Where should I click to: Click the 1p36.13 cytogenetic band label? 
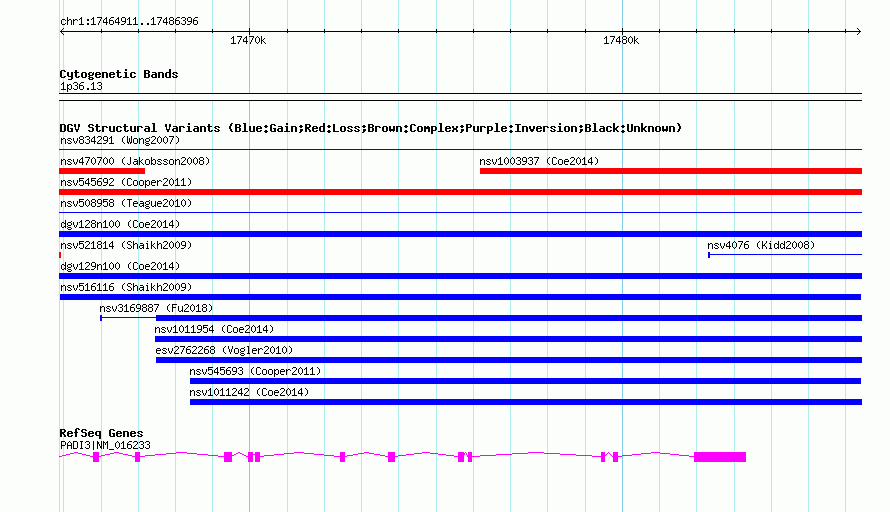point(81,86)
